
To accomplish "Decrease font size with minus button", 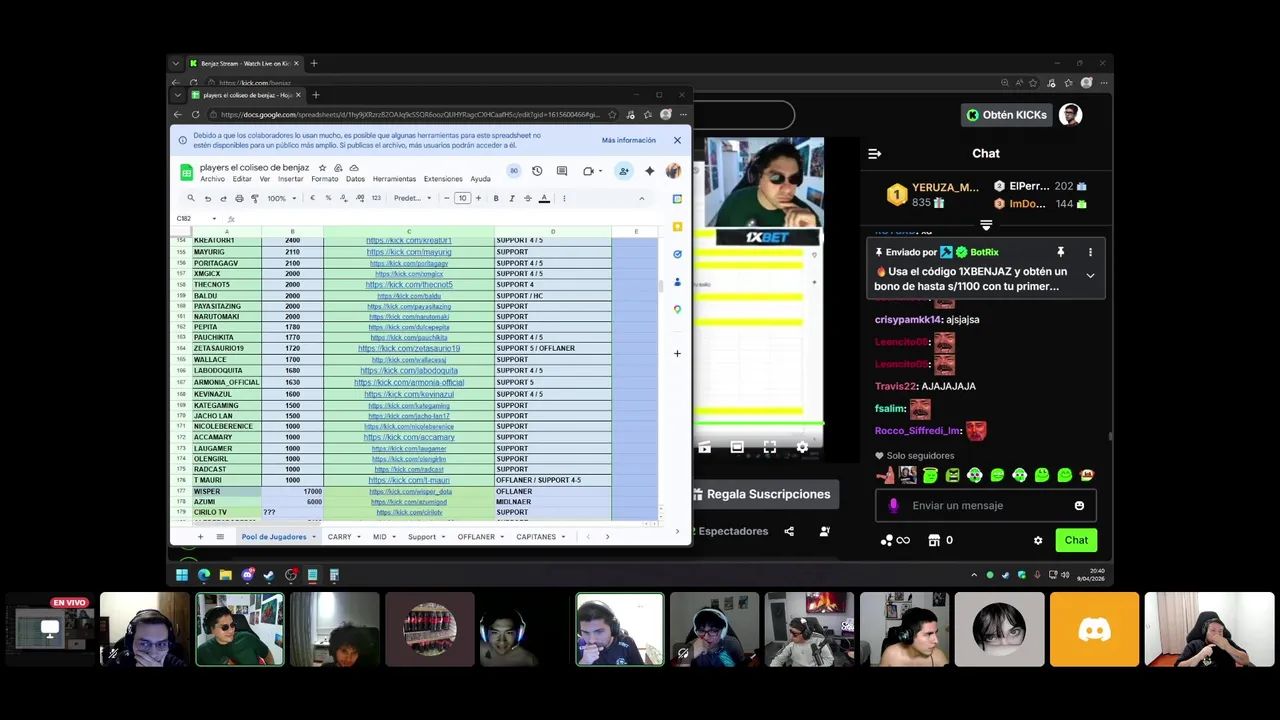I will pyautogui.click(x=447, y=198).
